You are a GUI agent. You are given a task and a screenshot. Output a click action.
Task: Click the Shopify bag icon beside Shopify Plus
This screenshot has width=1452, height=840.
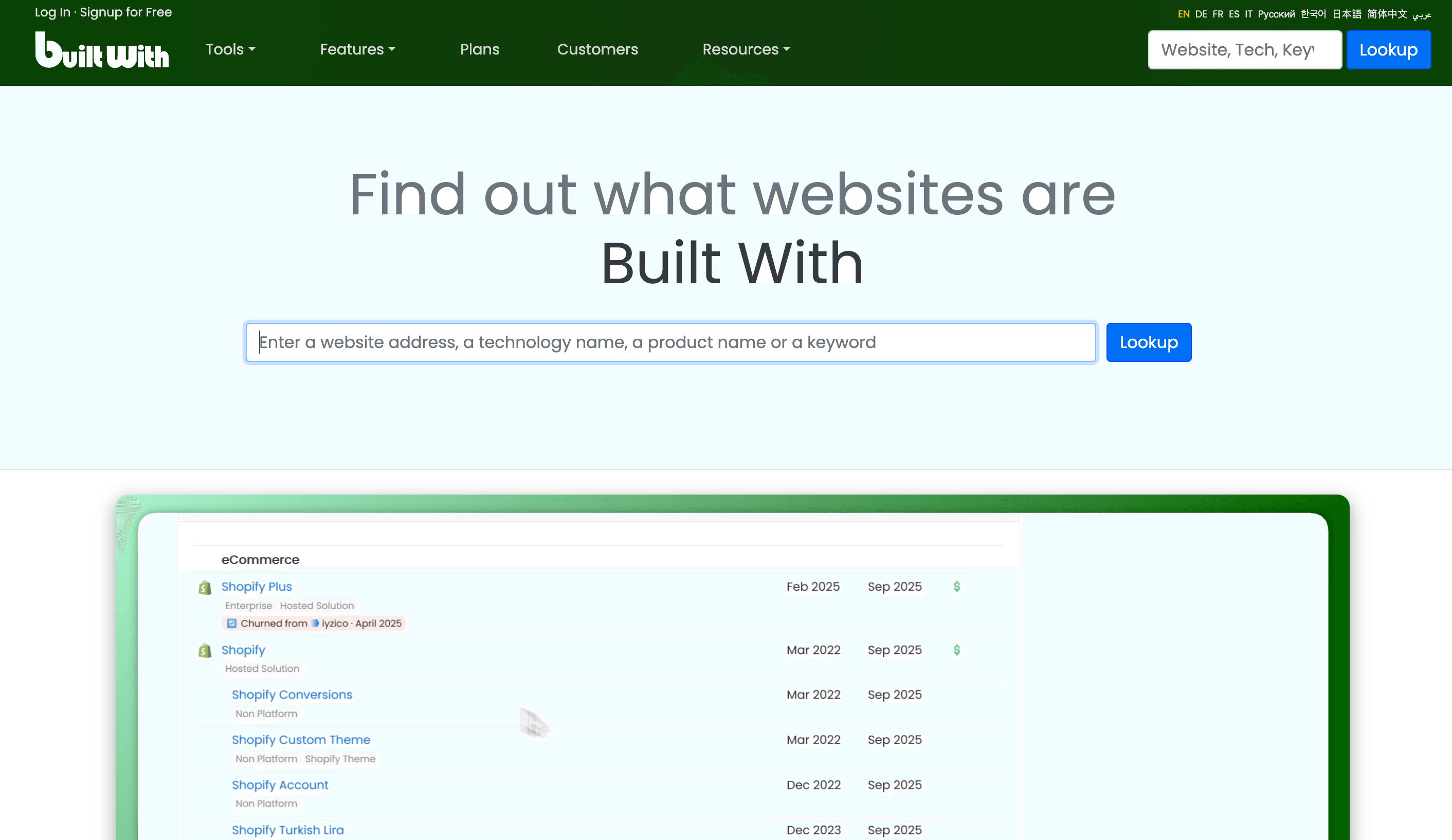tap(205, 587)
